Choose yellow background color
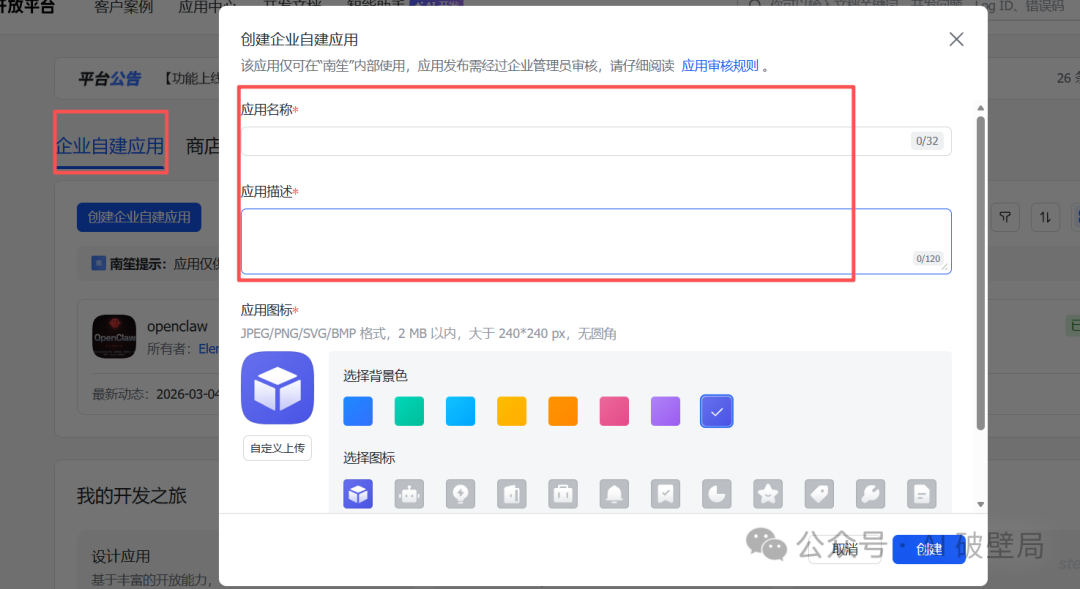 pos(512,411)
